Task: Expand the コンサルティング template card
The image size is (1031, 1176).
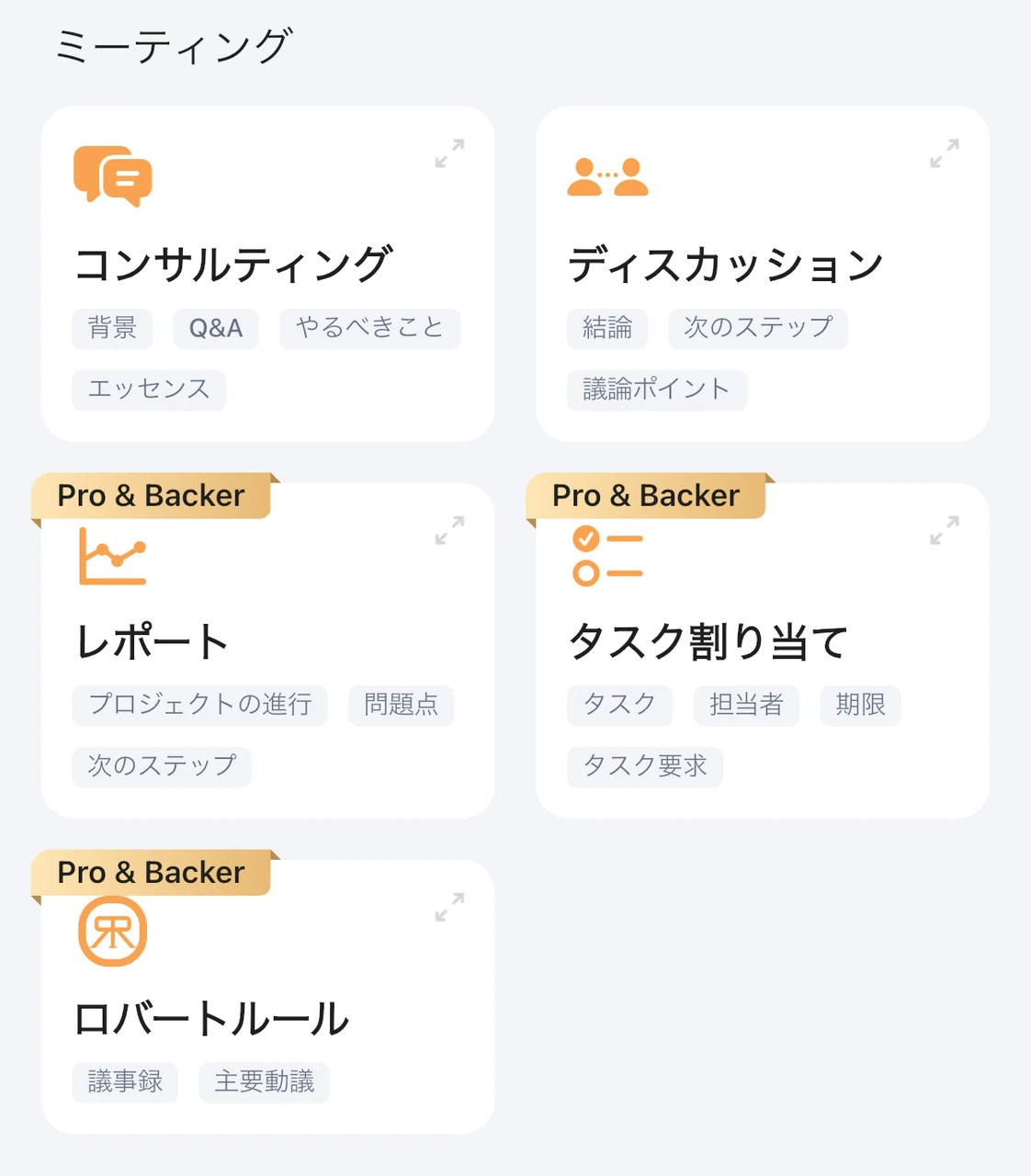Action: coord(449,153)
